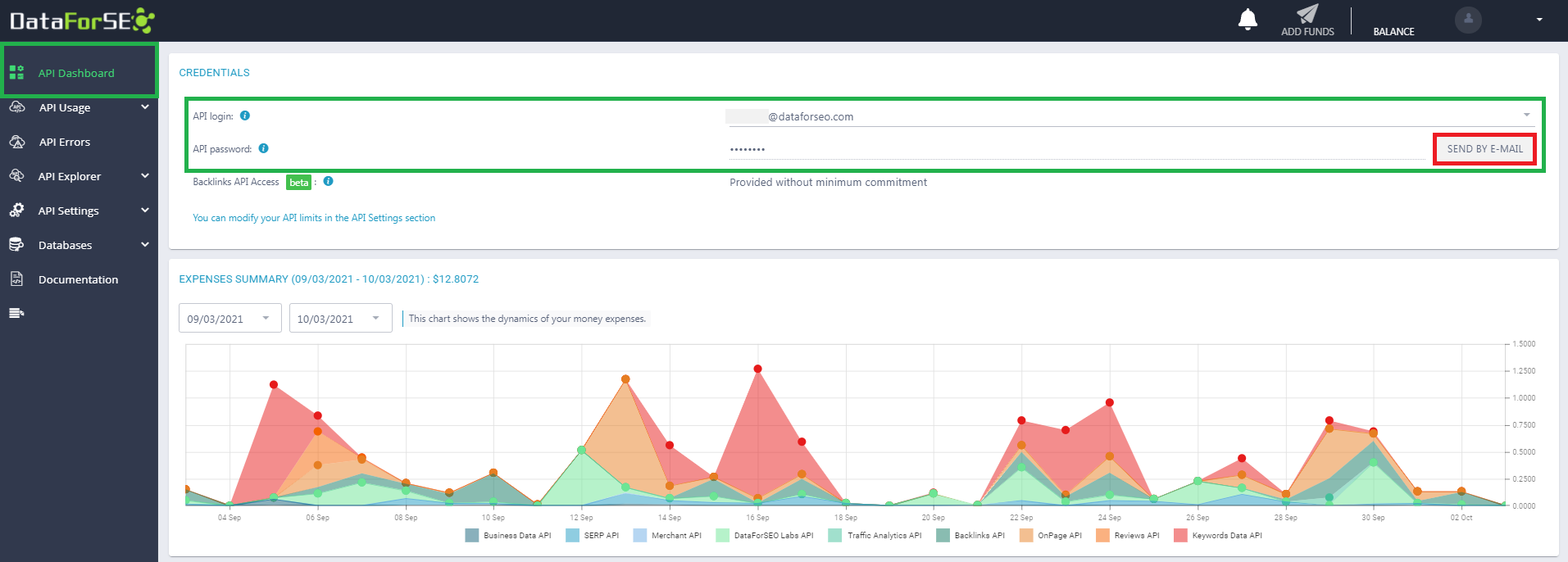This screenshot has height=562, width=1568.
Task: Click the SEND BY E-MAIL button
Action: 1484,149
